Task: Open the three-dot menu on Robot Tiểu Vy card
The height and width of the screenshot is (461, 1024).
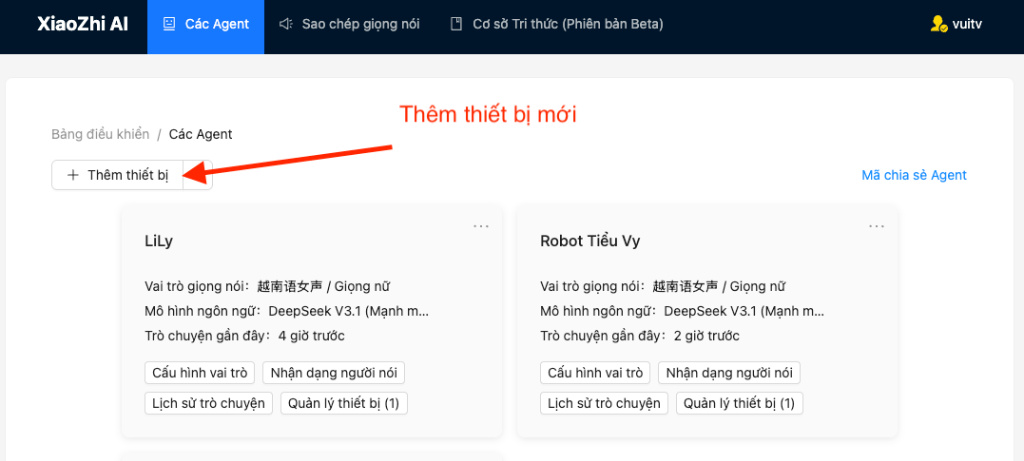Action: [877, 226]
